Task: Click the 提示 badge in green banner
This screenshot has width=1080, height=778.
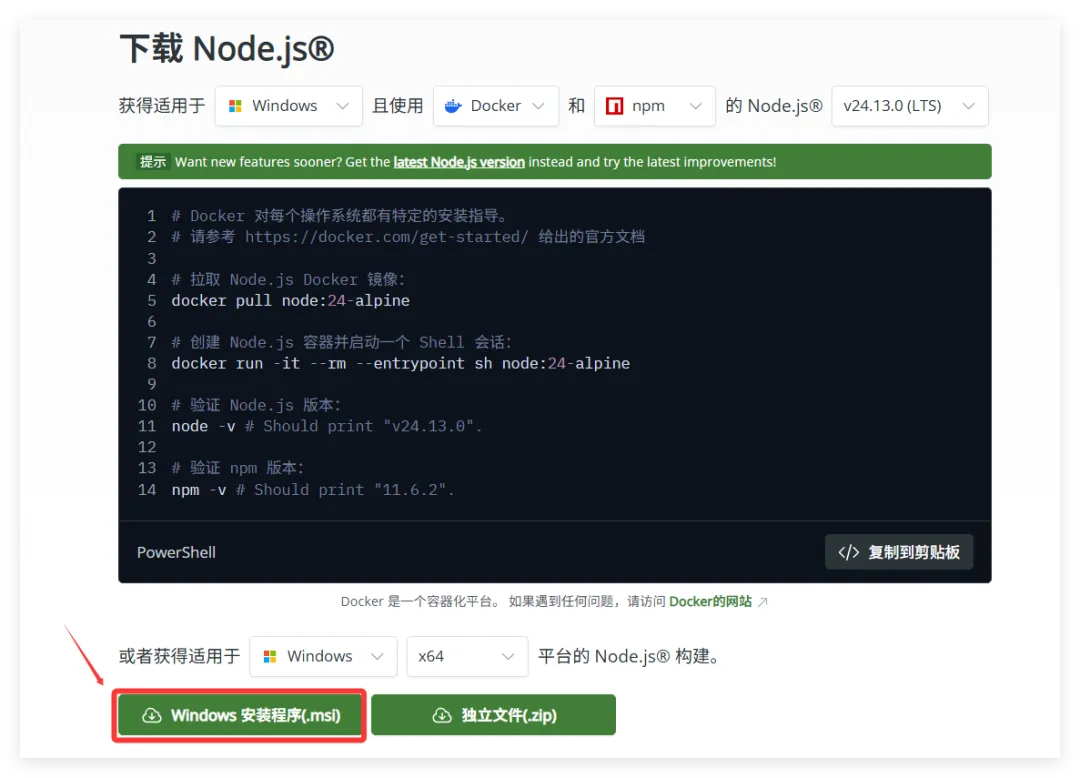Action: (153, 162)
